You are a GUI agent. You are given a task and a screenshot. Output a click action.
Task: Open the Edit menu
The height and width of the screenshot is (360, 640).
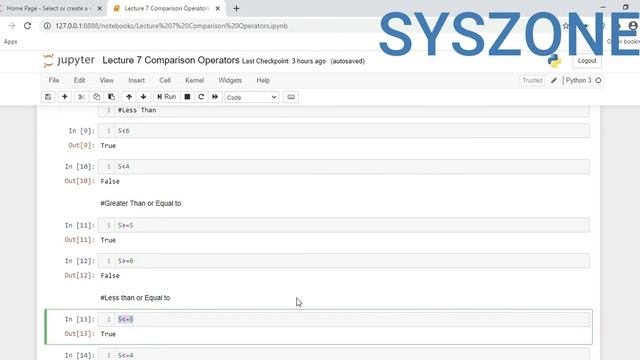(79, 80)
